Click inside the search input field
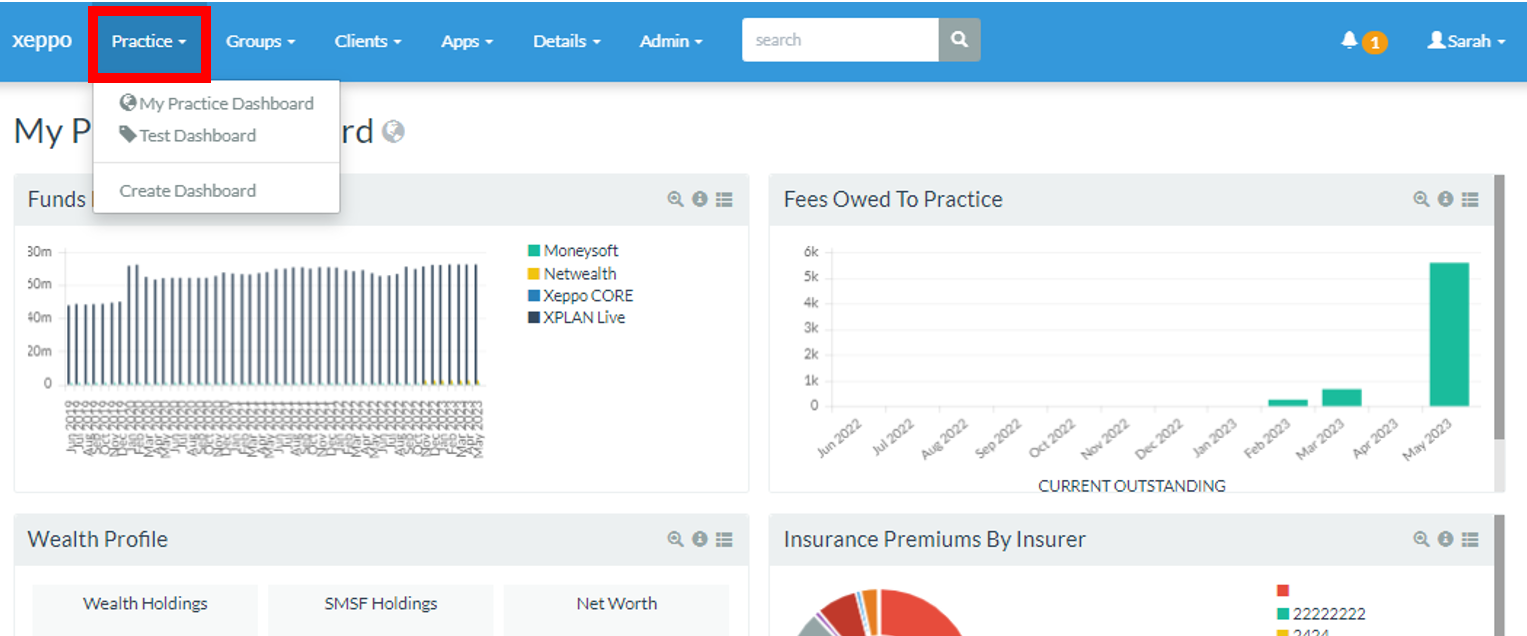The height and width of the screenshot is (636, 1527). [x=839, y=40]
